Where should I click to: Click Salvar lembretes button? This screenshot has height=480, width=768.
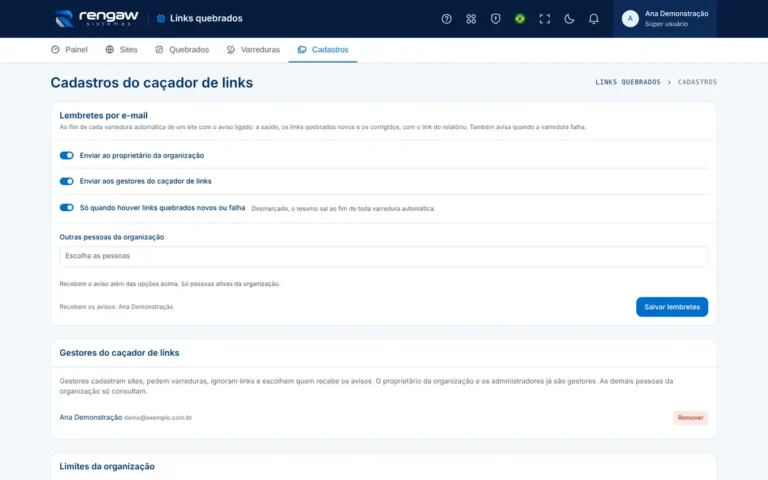[672, 307]
